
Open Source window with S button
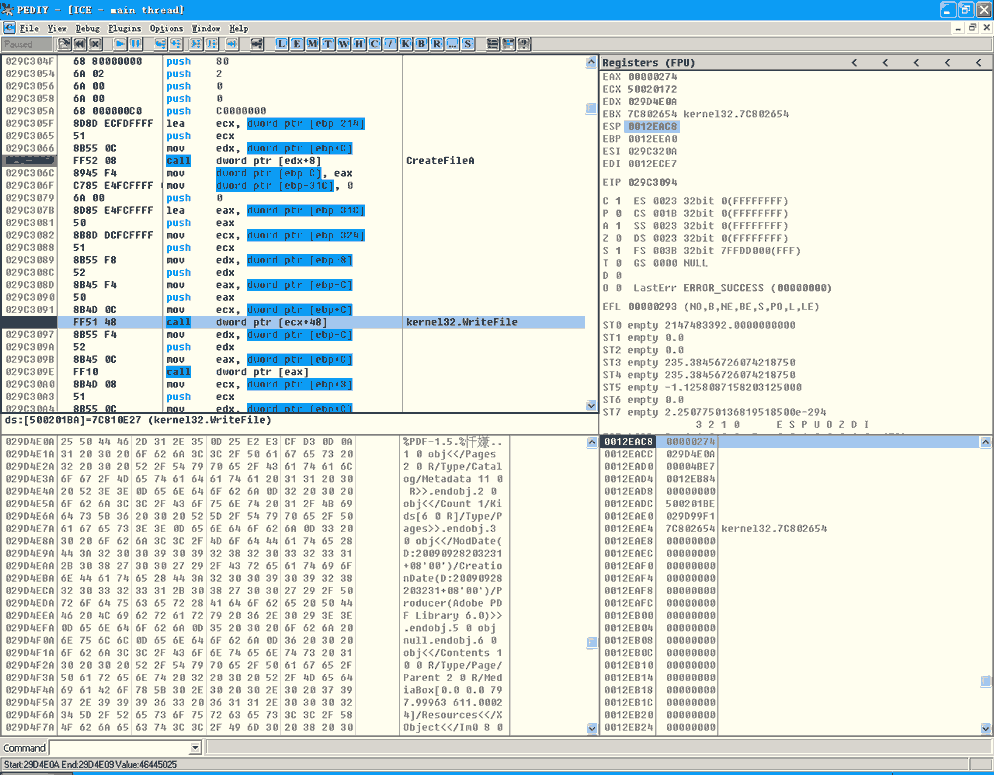(x=468, y=44)
